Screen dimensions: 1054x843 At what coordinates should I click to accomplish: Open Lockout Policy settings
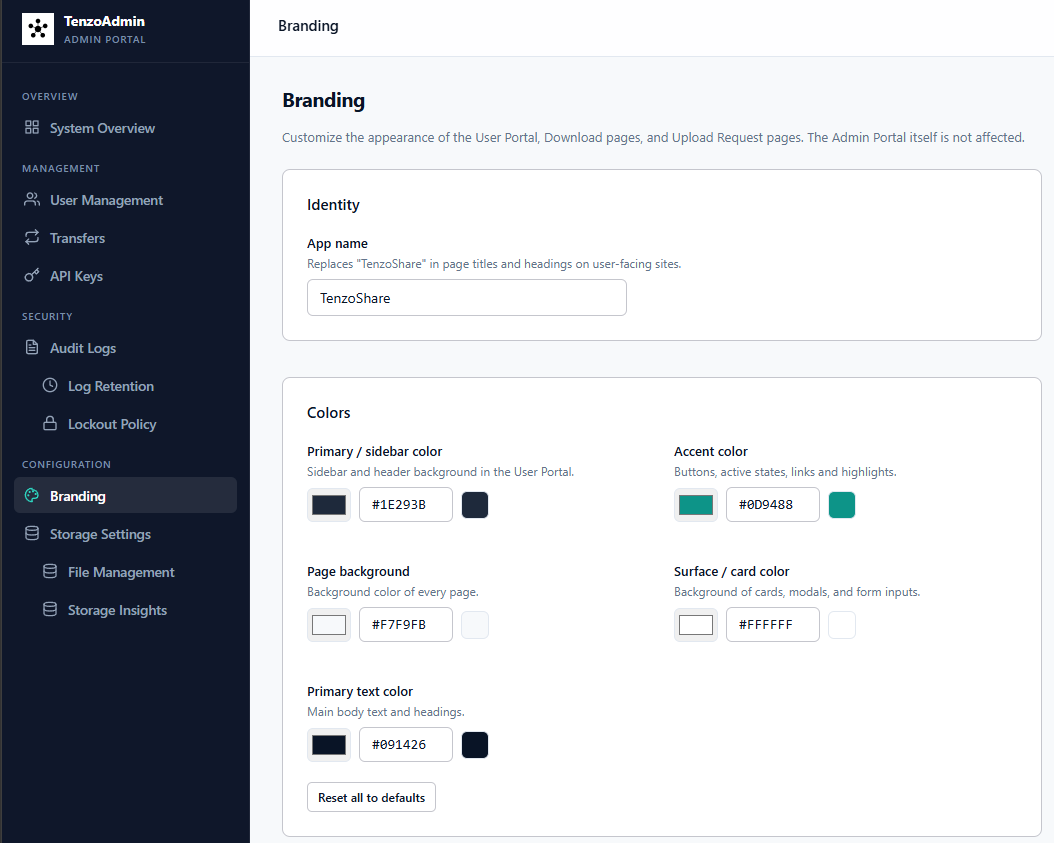click(125, 424)
